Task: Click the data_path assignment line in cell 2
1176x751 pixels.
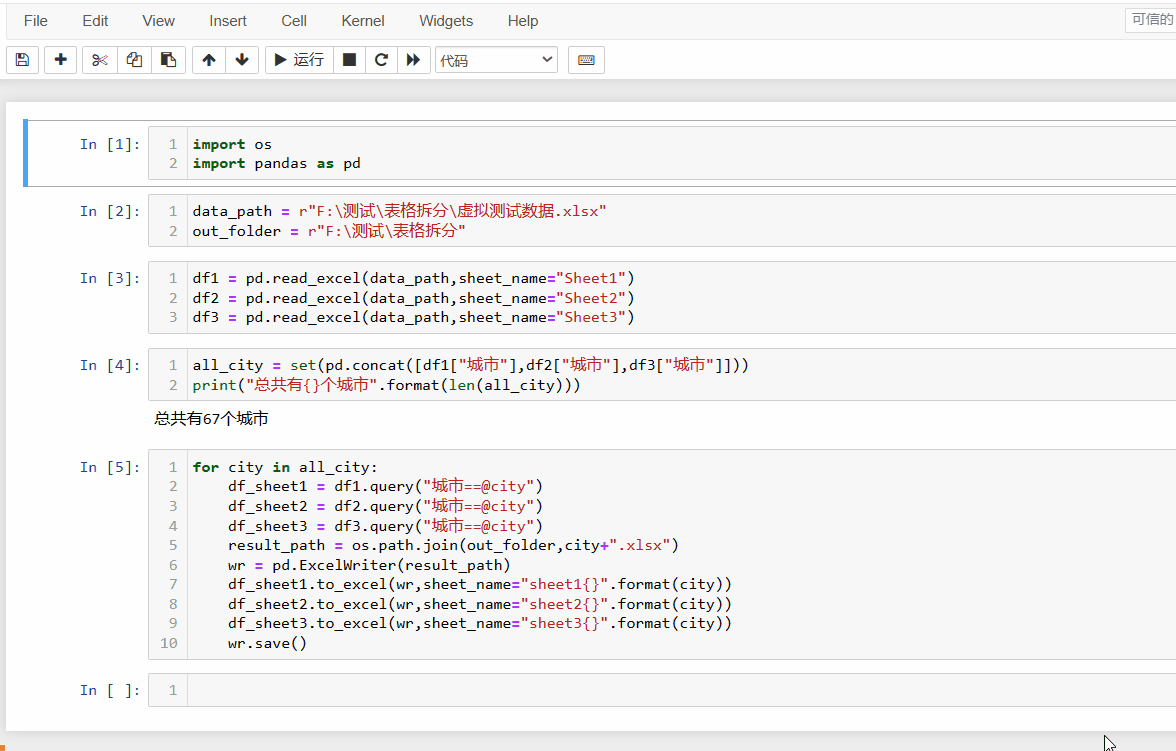Action: click(x=399, y=212)
